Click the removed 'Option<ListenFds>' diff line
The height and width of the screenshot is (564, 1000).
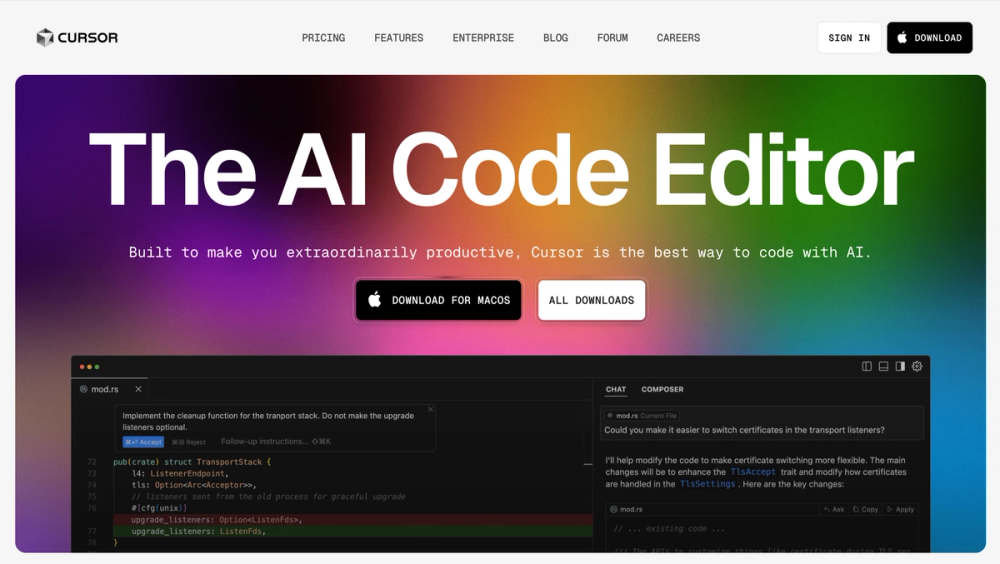[352, 520]
